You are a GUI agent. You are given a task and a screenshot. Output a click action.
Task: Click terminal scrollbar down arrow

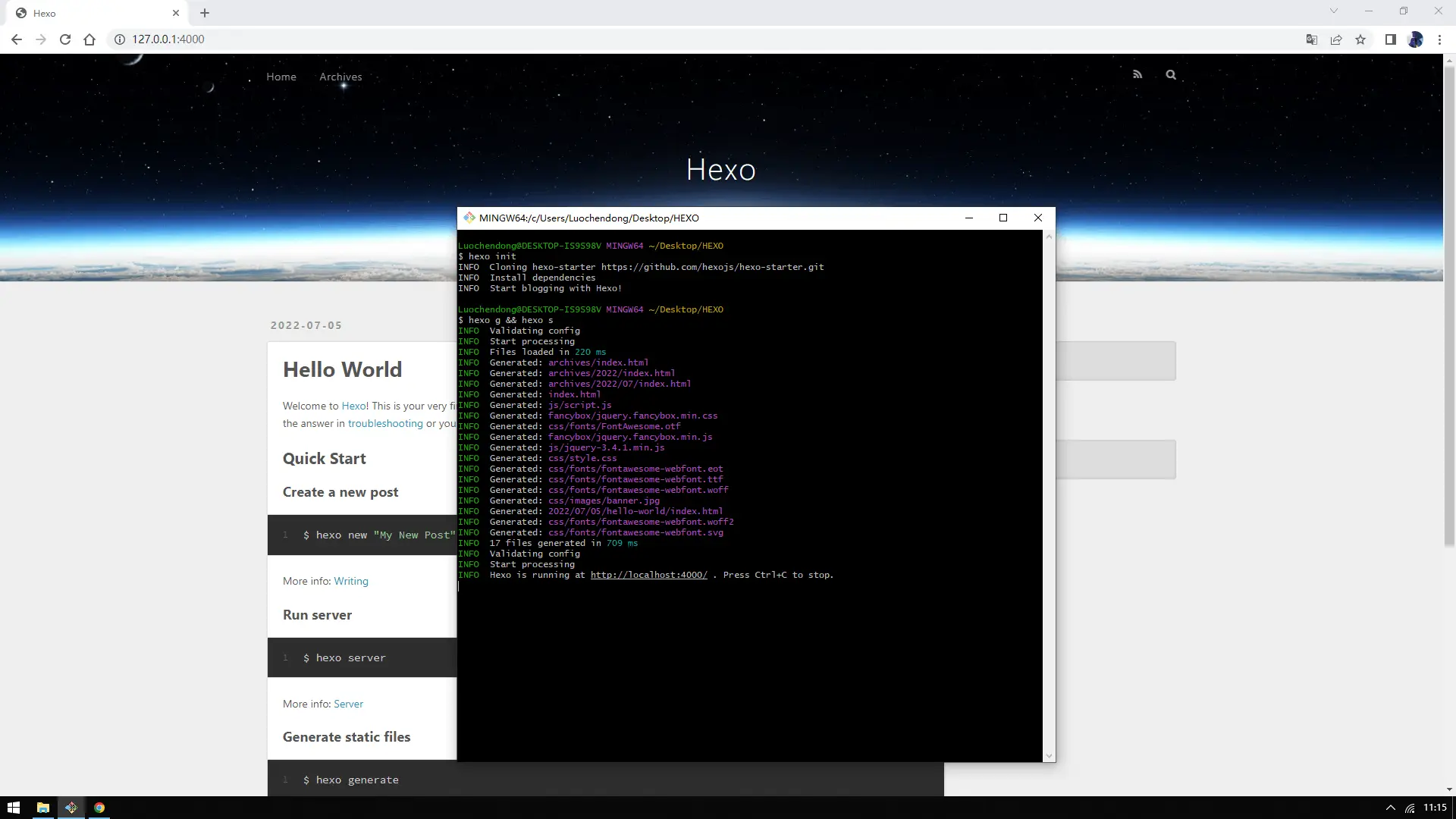click(x=1049, y=755)
